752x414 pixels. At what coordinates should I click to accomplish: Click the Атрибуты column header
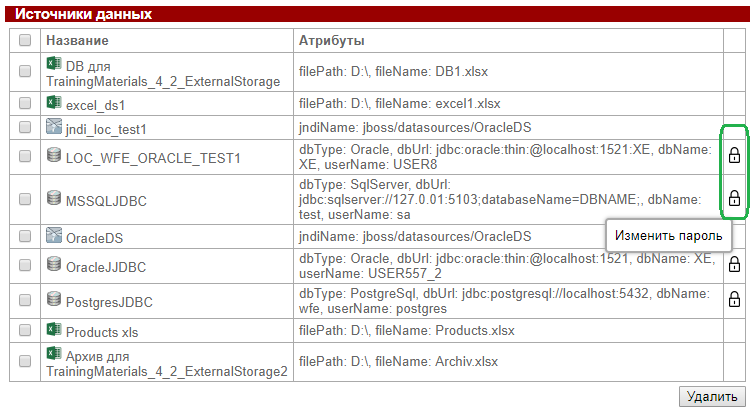pyautogui.click(x=331, y=40)
